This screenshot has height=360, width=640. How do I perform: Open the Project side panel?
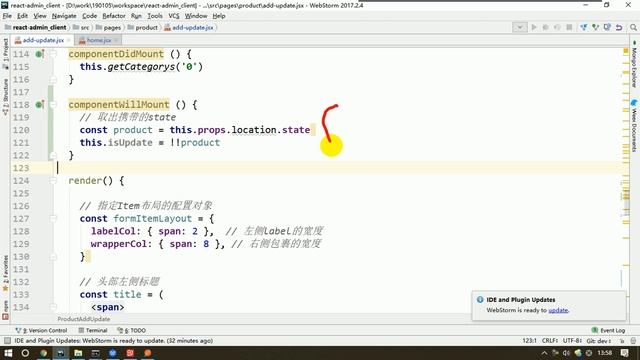pos(5,54)
